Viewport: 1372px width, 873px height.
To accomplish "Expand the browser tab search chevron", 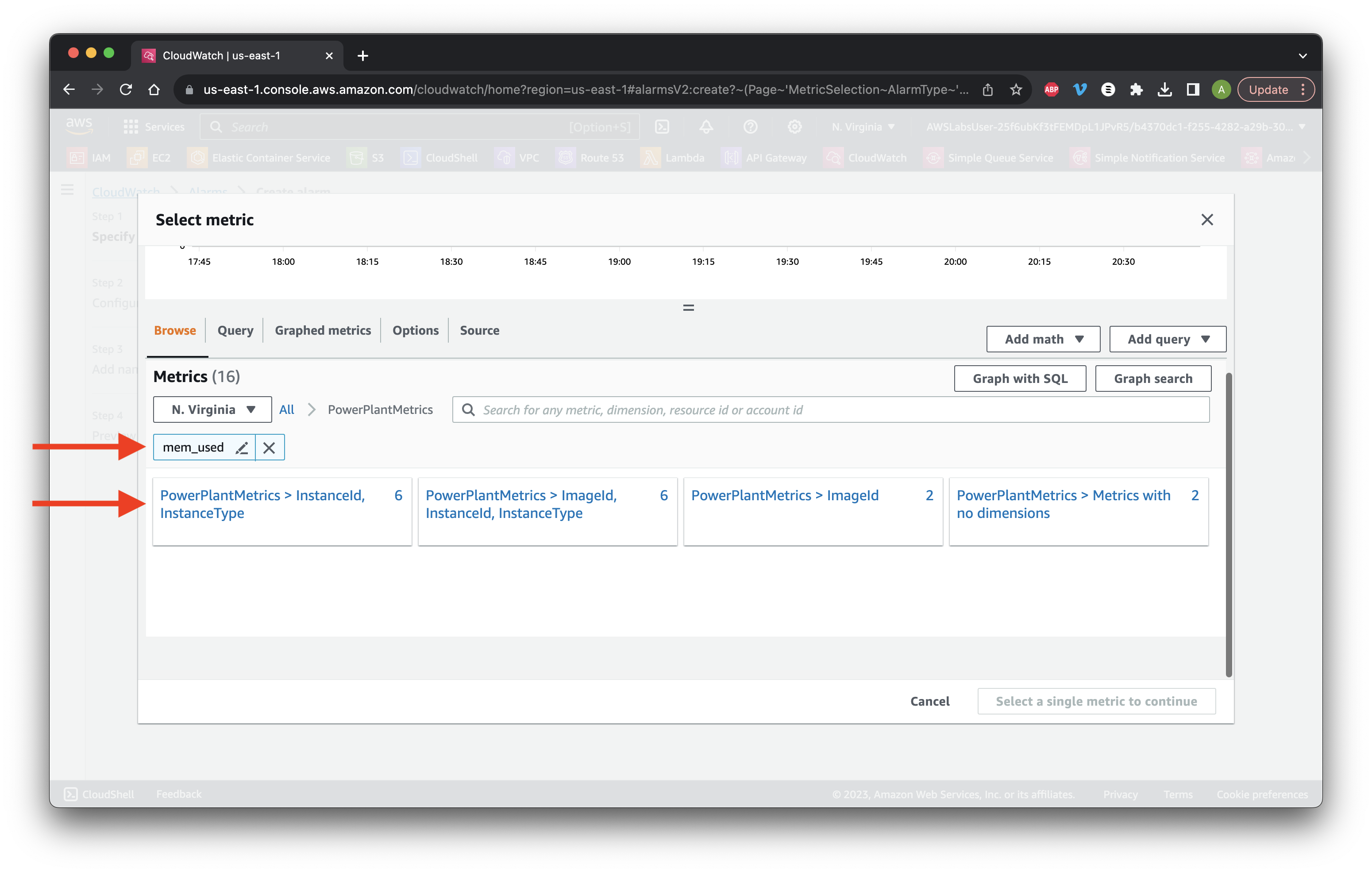I will pos(1303,55).
